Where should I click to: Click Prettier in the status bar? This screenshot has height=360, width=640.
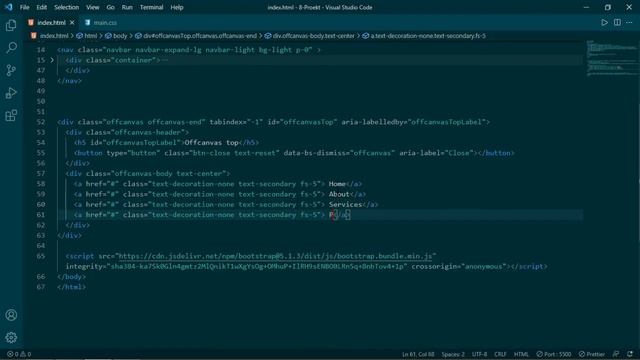592,354
